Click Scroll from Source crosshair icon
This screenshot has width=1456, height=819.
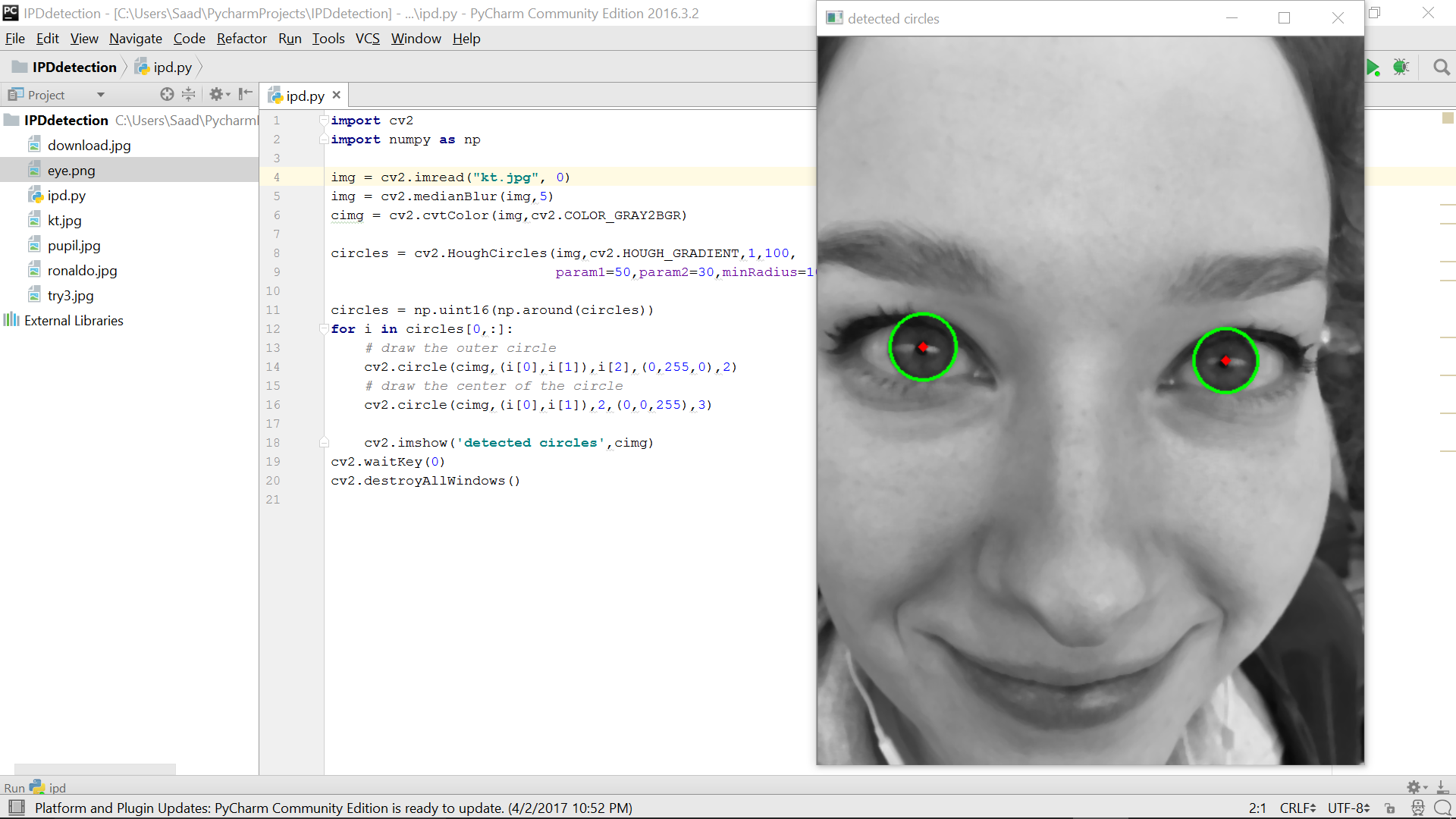[167, 94]
